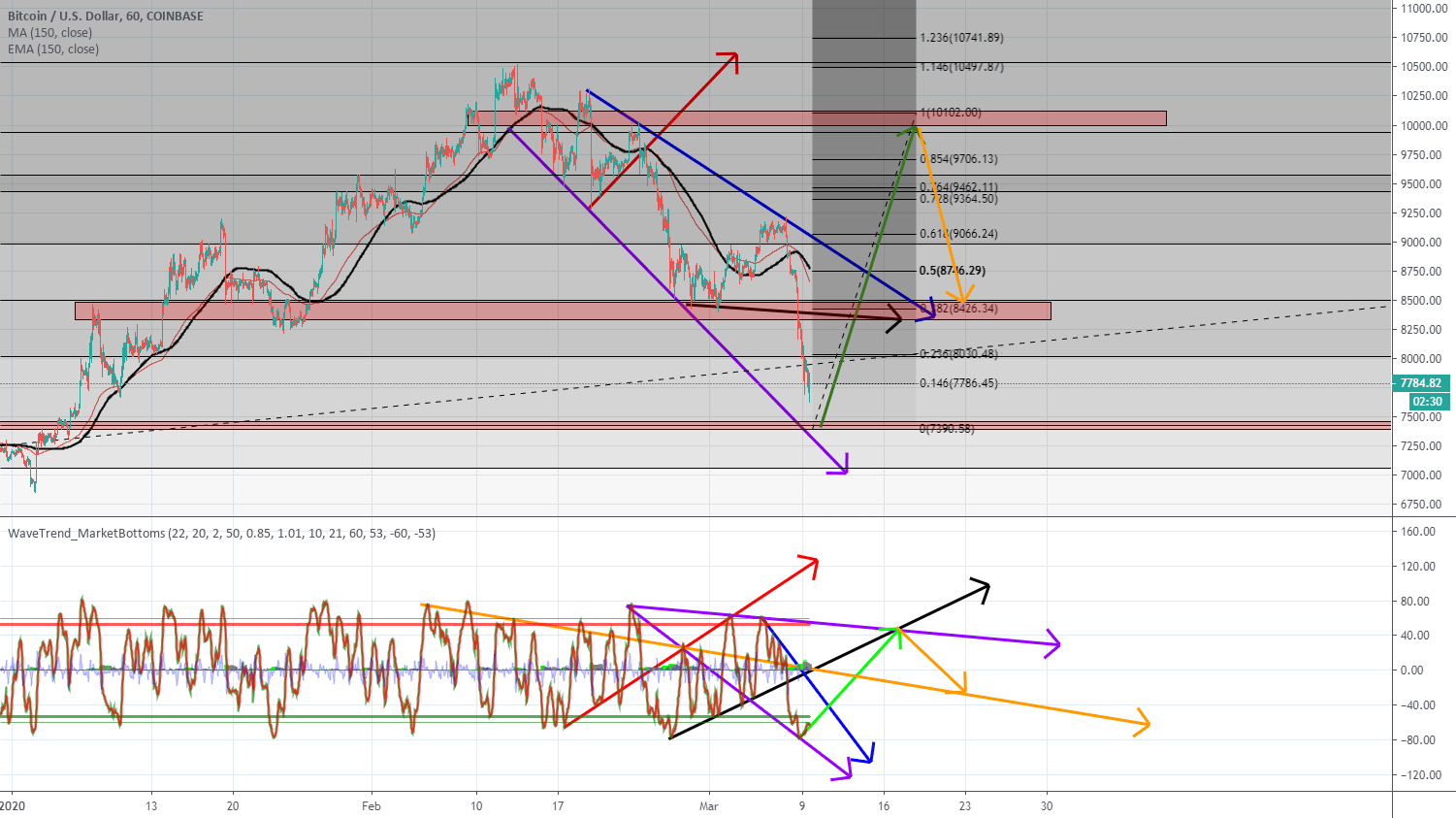The height and width of the screenshot is (818, 1456).
Task: Click −80.00 on the WaveTrend scale
Action: [x=1416, y=740]
